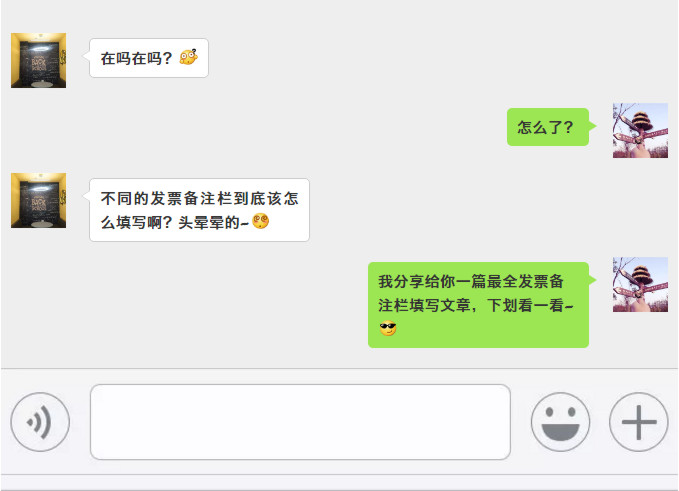Select the green 怎么了? chat bubble
The height and width of the screenshot is (491, 679).
click(548, 127)
